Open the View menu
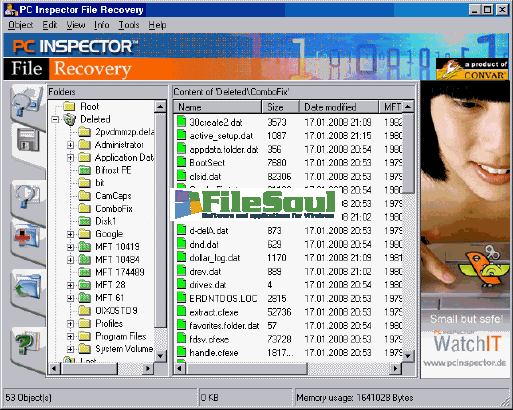Image resolution: width=513 pixels, height=410 pixels. 76,25
